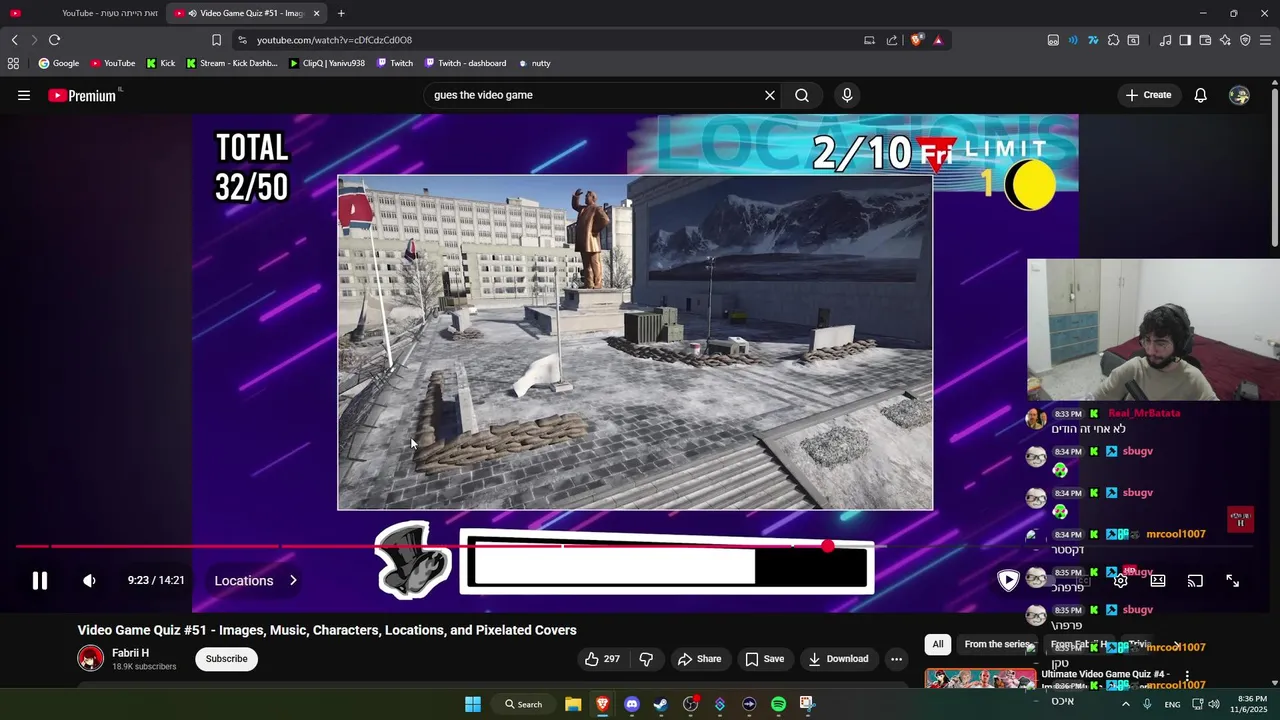Open the YouTube guide hamburger menu
The width and height of the screenshot is (1280, 720).
[24, 95]
